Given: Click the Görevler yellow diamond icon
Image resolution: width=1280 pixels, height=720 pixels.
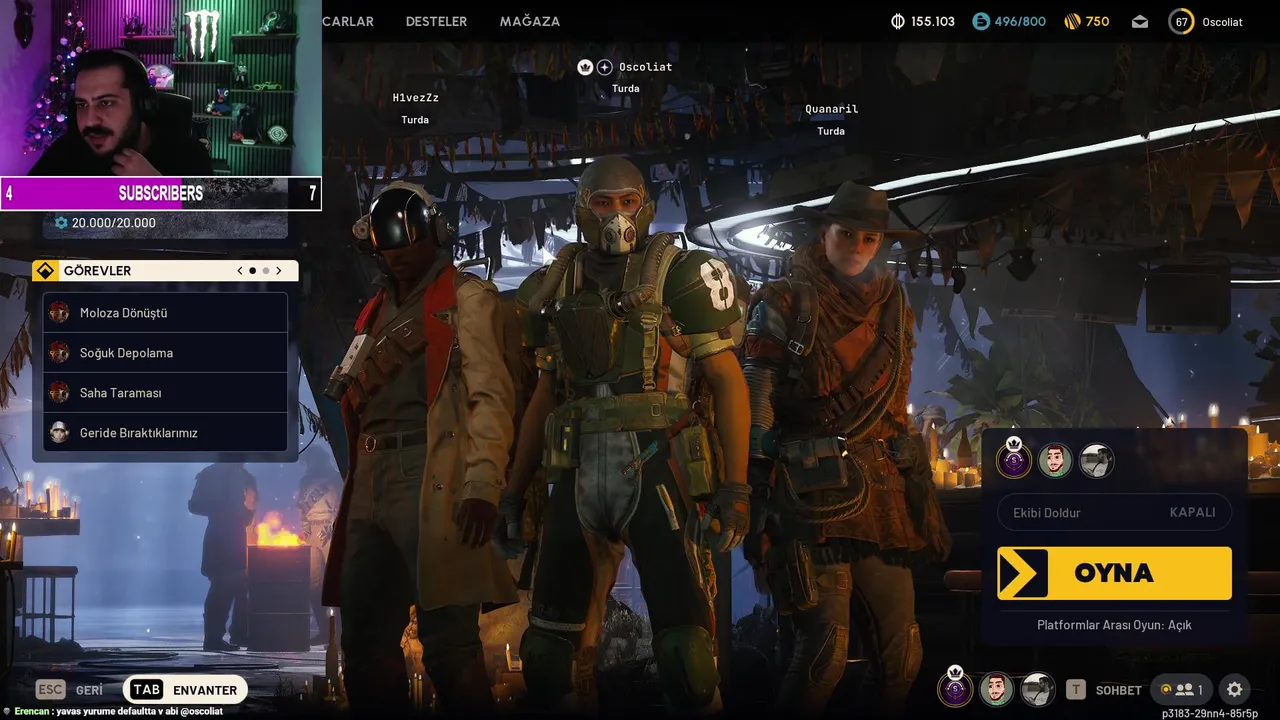Looking at the screenshot, I should coord(45,271).
